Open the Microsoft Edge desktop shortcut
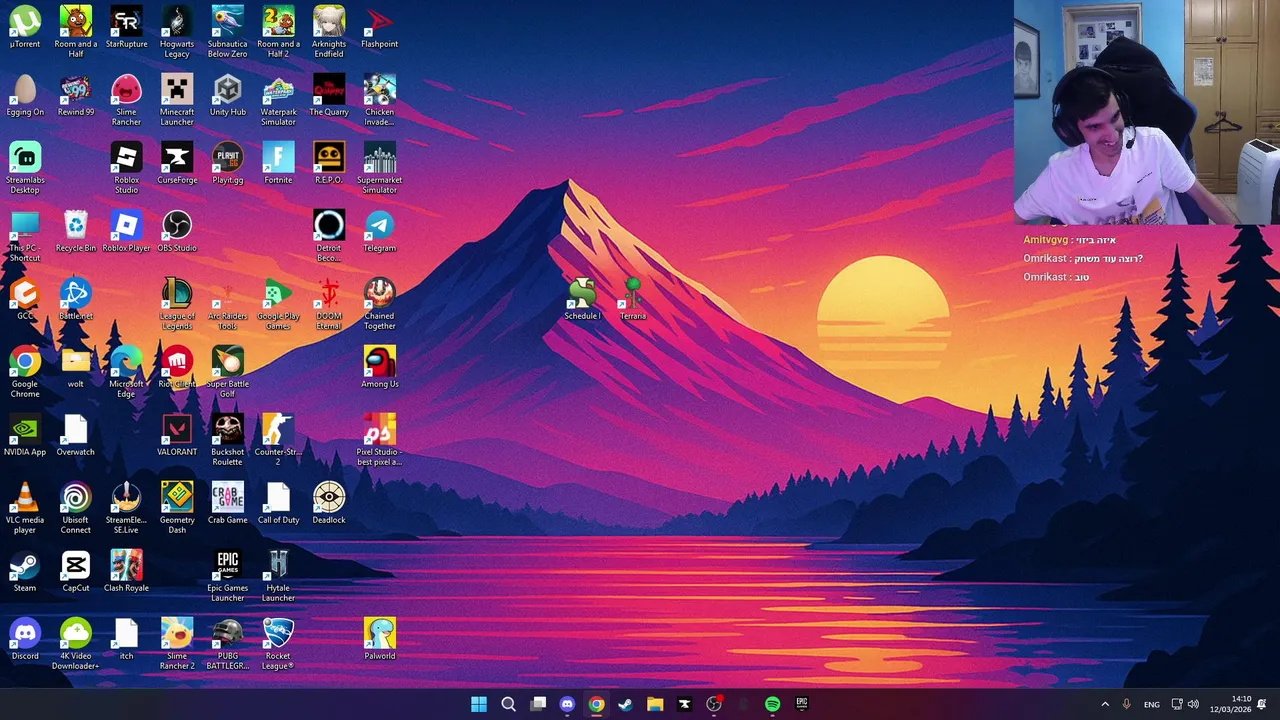The width and height of the screenshot is (1280, 720). tap(126, 372)
